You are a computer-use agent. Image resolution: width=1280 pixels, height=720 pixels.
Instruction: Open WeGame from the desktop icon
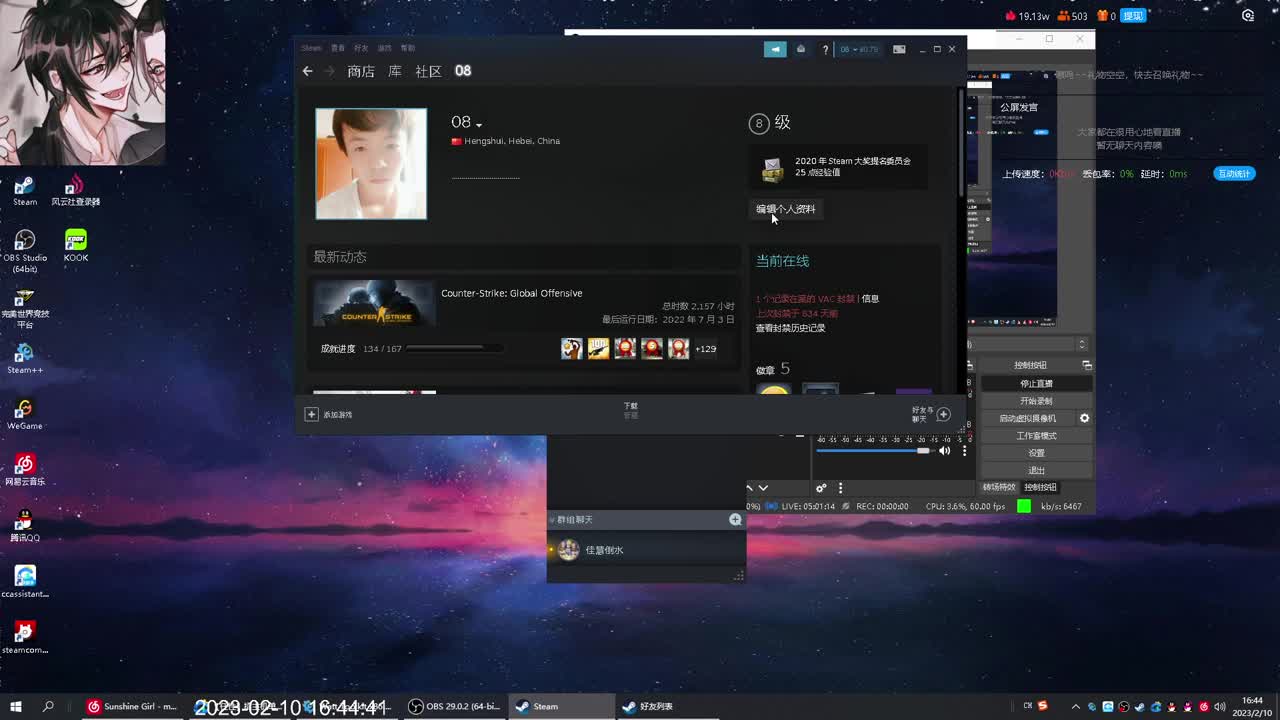pyautogui.click(x=24, y=410)
